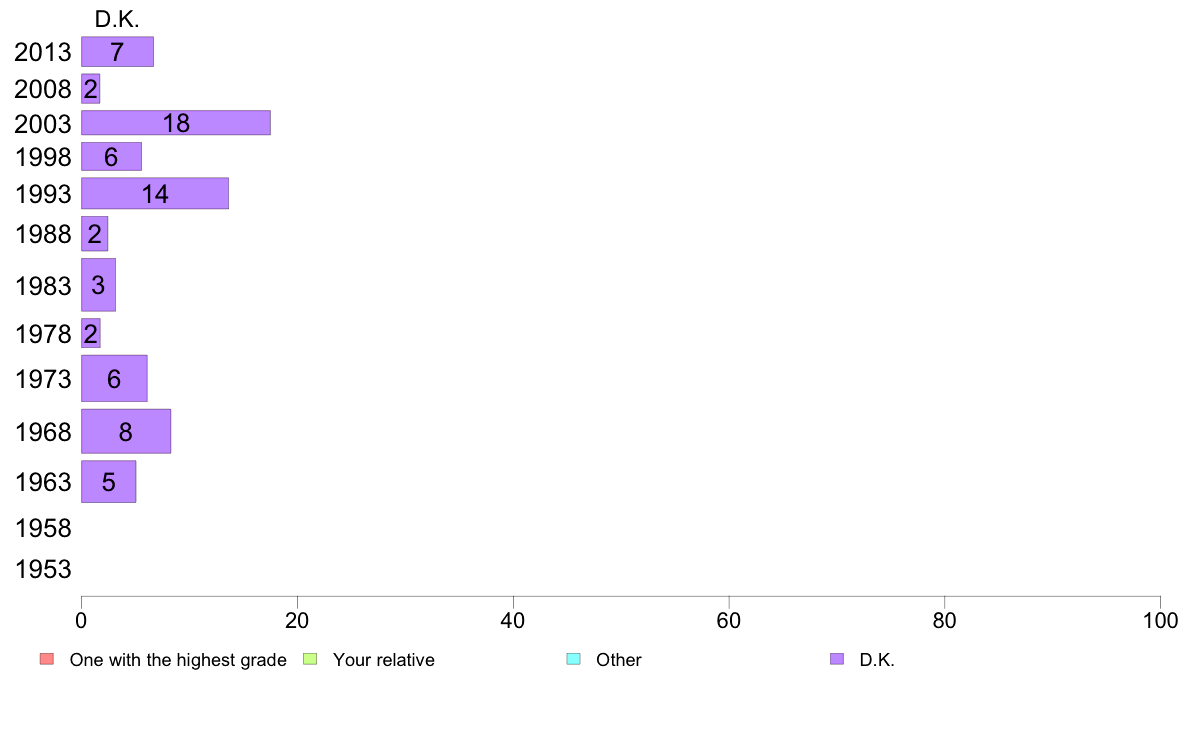This screenshot has width=1188, height=736.
Task: Click the 1983 bar labeled 3
Action: tap(98, 285)
